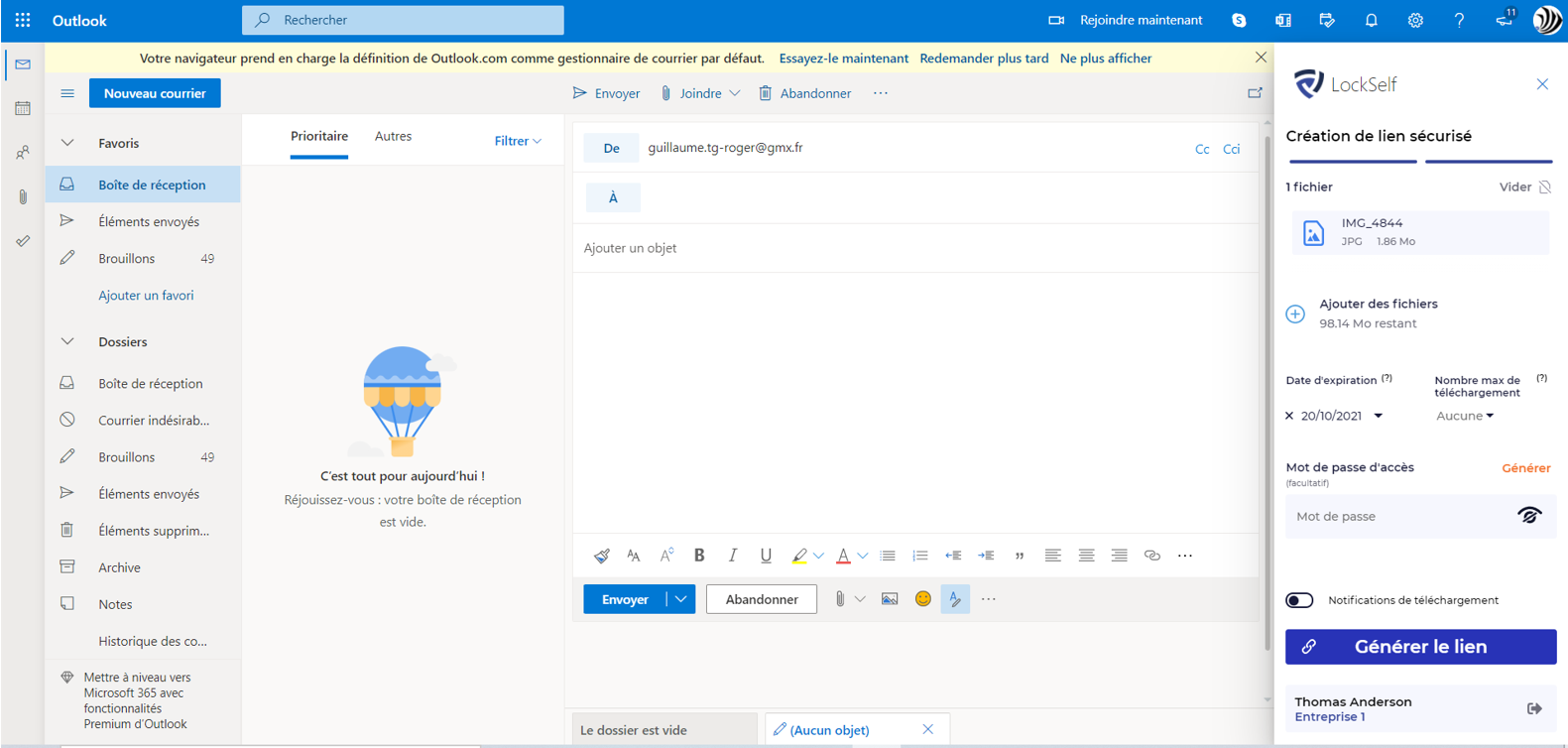
Task: Open Skype from the top bar
Action: click(x=1239, y=20)
